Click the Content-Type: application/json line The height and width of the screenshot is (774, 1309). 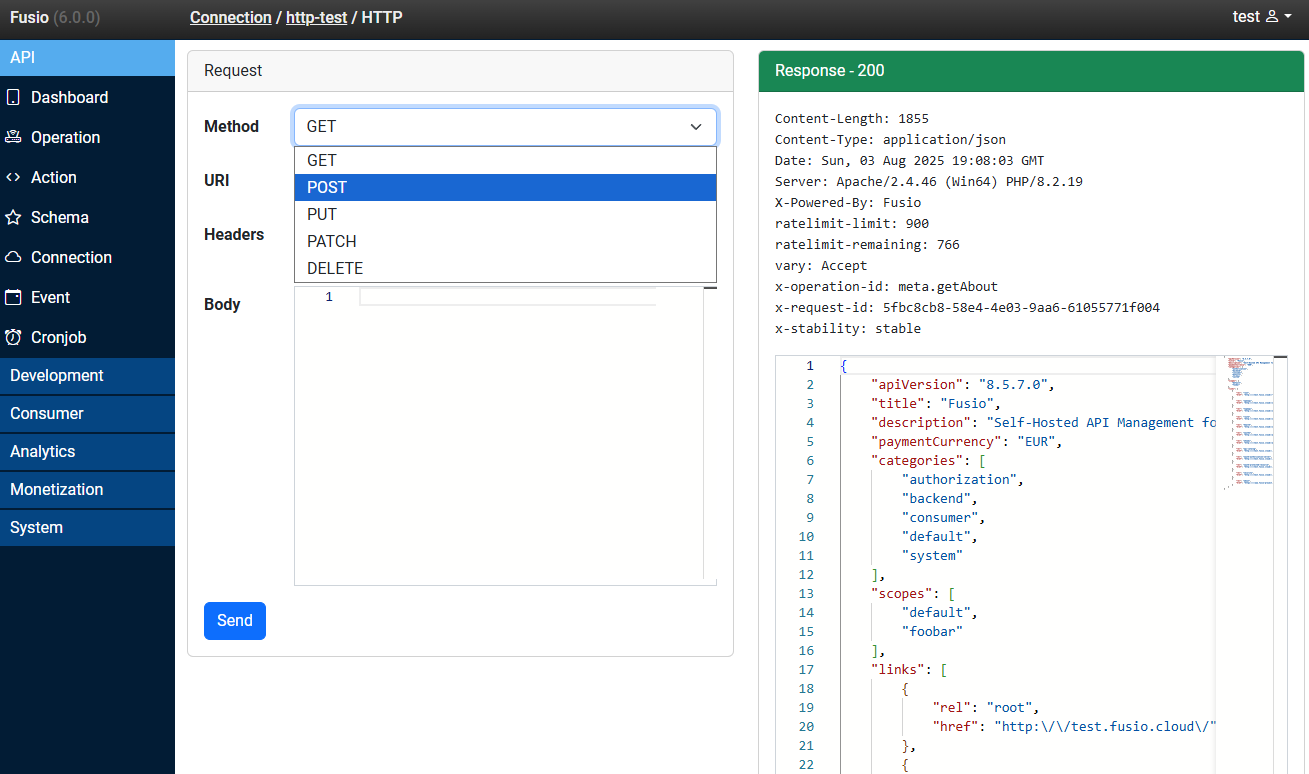890,139
